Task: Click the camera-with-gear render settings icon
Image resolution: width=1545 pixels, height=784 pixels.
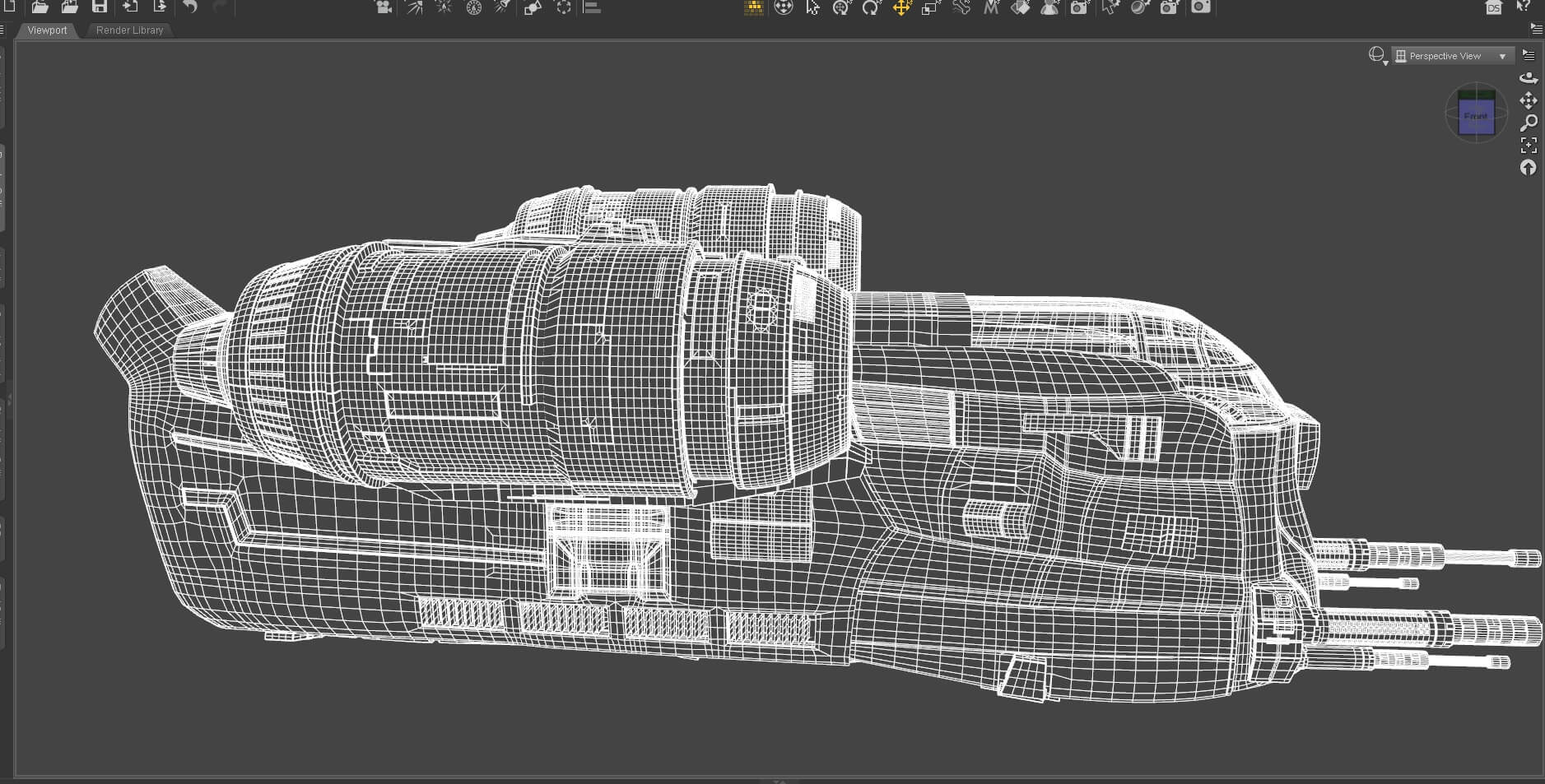Action: pos(1170,7)
